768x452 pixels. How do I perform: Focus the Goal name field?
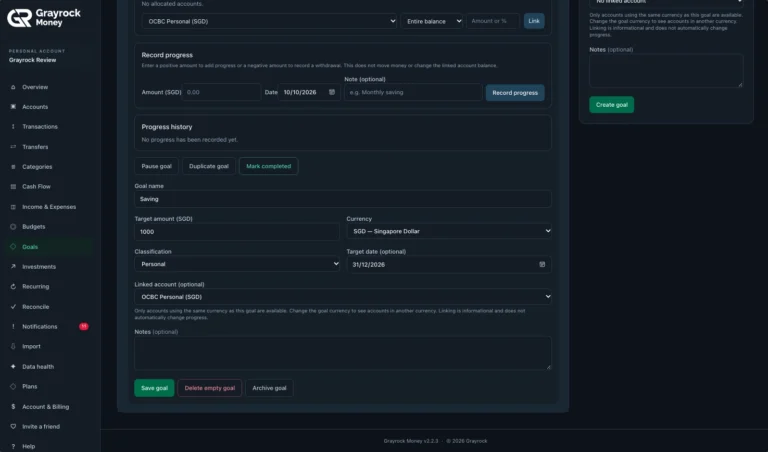point(343,199)
